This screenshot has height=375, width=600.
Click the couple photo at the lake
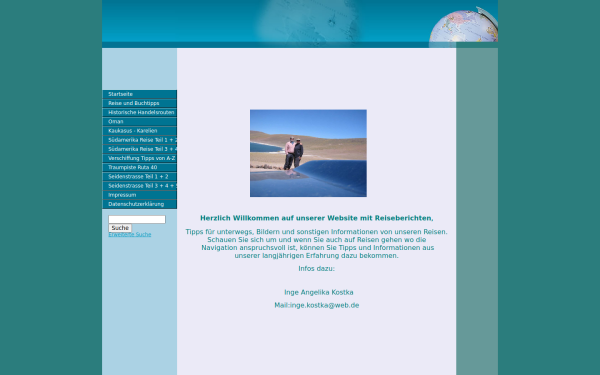(308, 153)
